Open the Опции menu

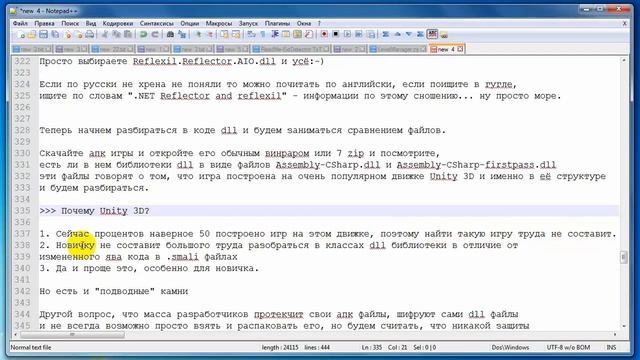189,24
